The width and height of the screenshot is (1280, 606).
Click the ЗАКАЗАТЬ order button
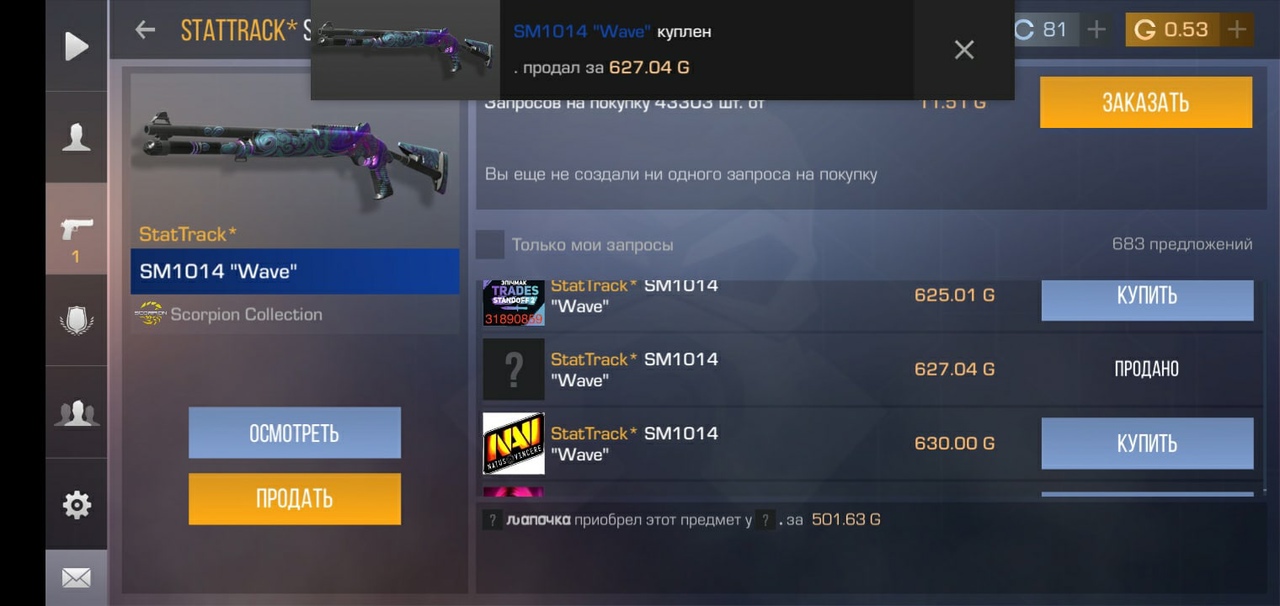coord(1146,102)
